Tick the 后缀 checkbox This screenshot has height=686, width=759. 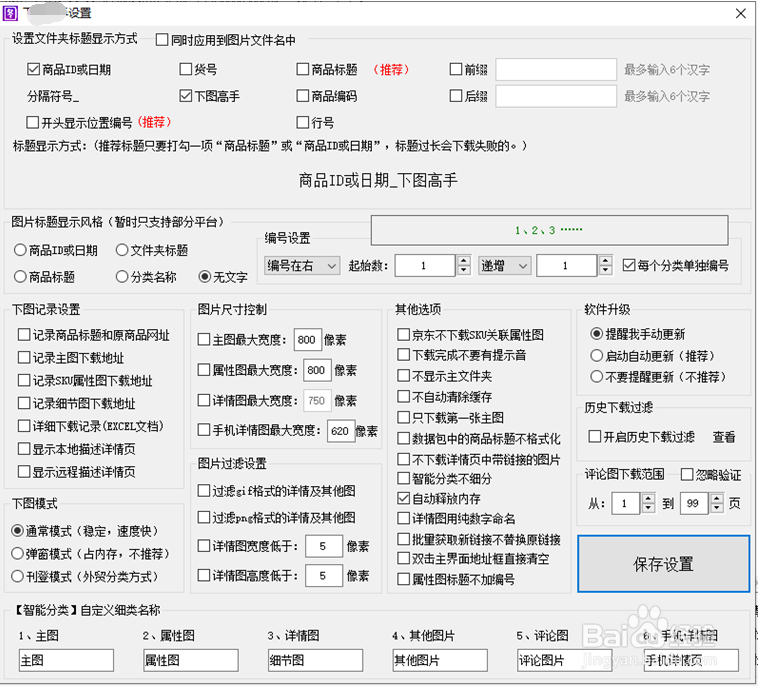pyautogui.click(x=455, y=96)
